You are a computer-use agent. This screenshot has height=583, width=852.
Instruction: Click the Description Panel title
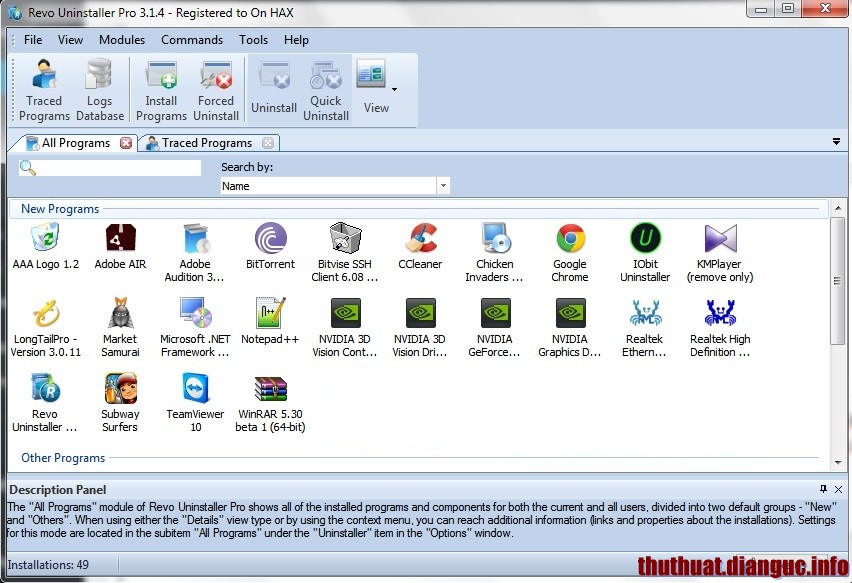point(58,490)
